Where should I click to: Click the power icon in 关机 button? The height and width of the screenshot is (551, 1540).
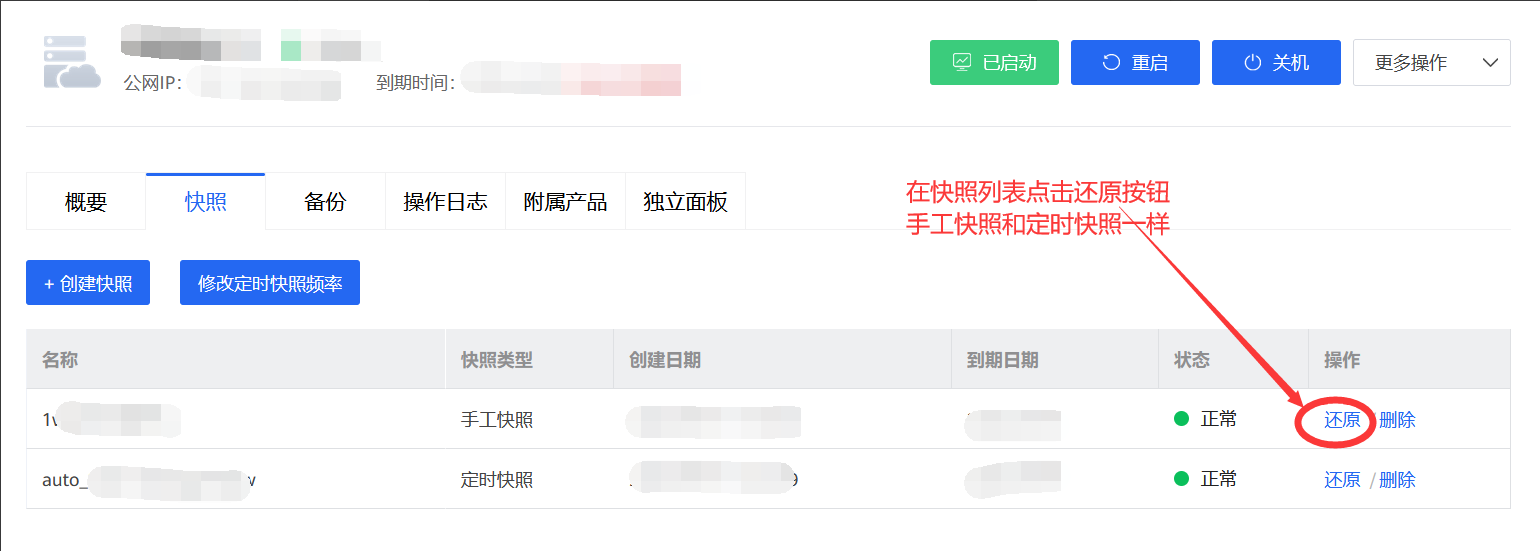click(x=1252, y=62)
